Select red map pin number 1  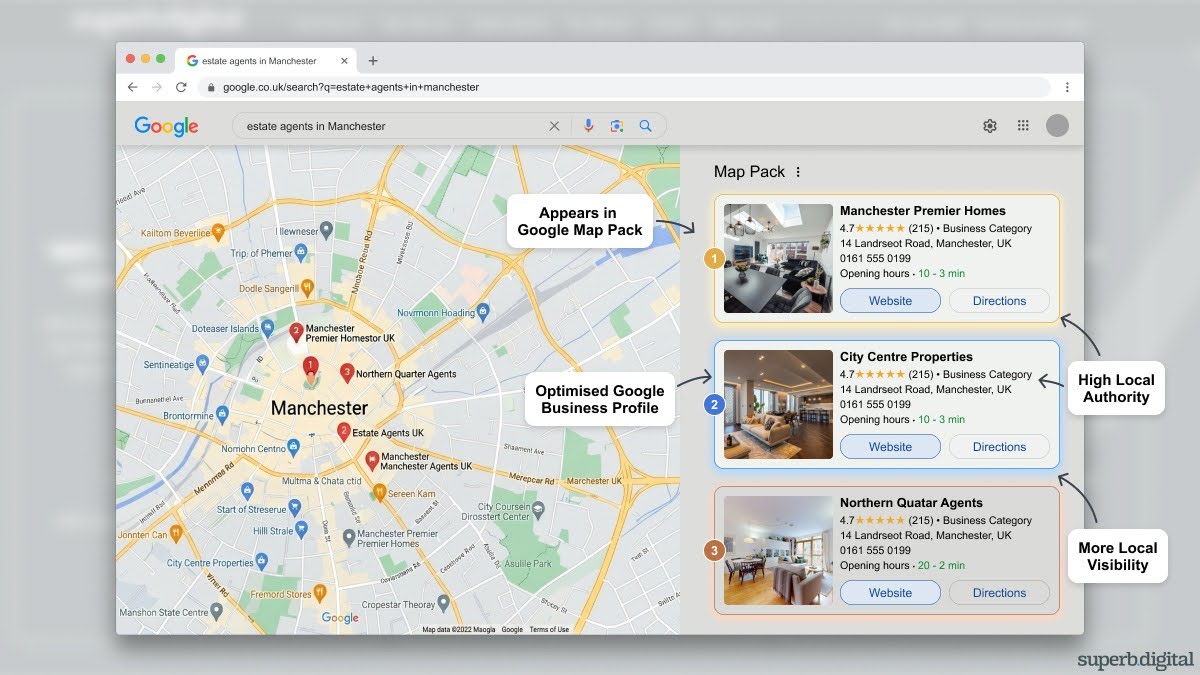pyautogui.click(x=310, y=368)
